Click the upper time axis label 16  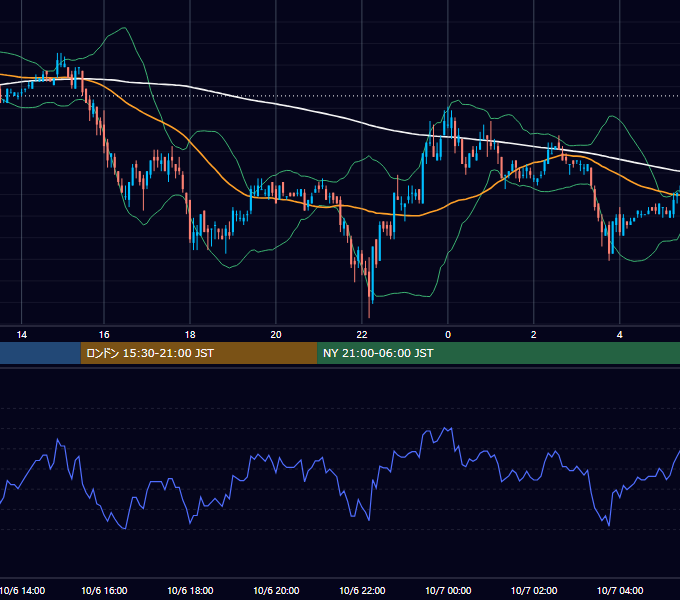(104, 335)
